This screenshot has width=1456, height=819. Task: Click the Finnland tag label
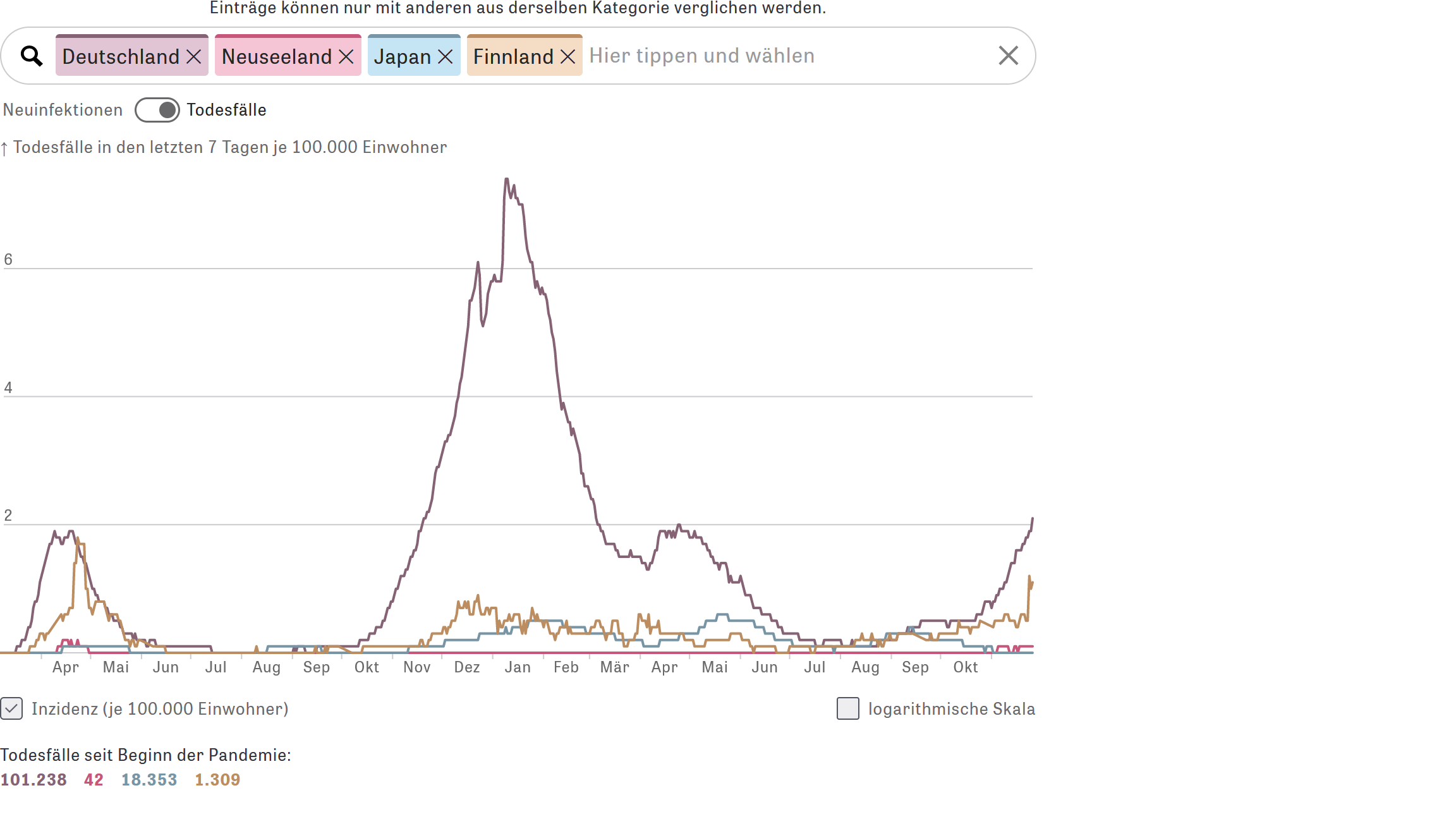pyautogui.click(x=513, y=57)
